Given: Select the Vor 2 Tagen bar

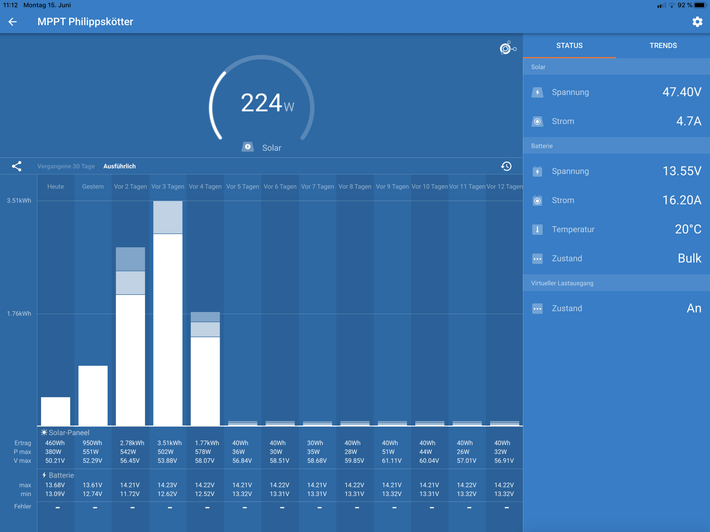Looking at the screenshot, I should pyautogui.click(x=130, y=336).
